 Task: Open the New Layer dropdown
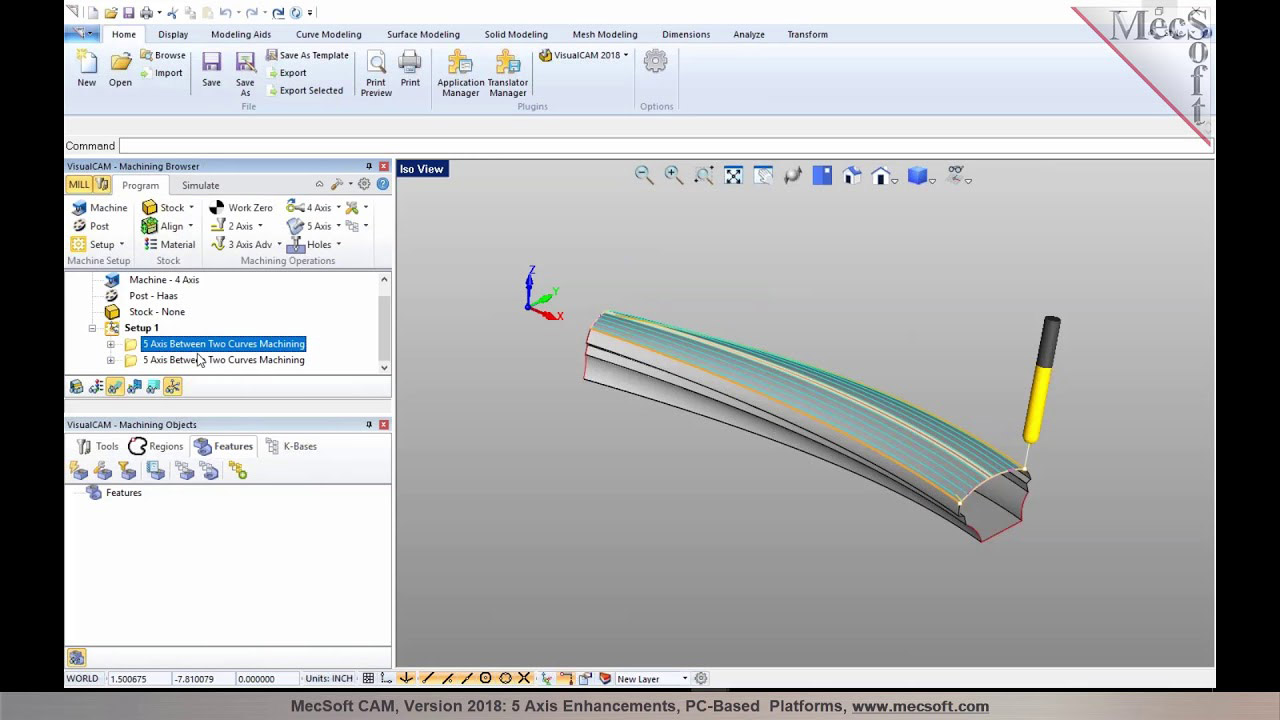pos(652,679)
